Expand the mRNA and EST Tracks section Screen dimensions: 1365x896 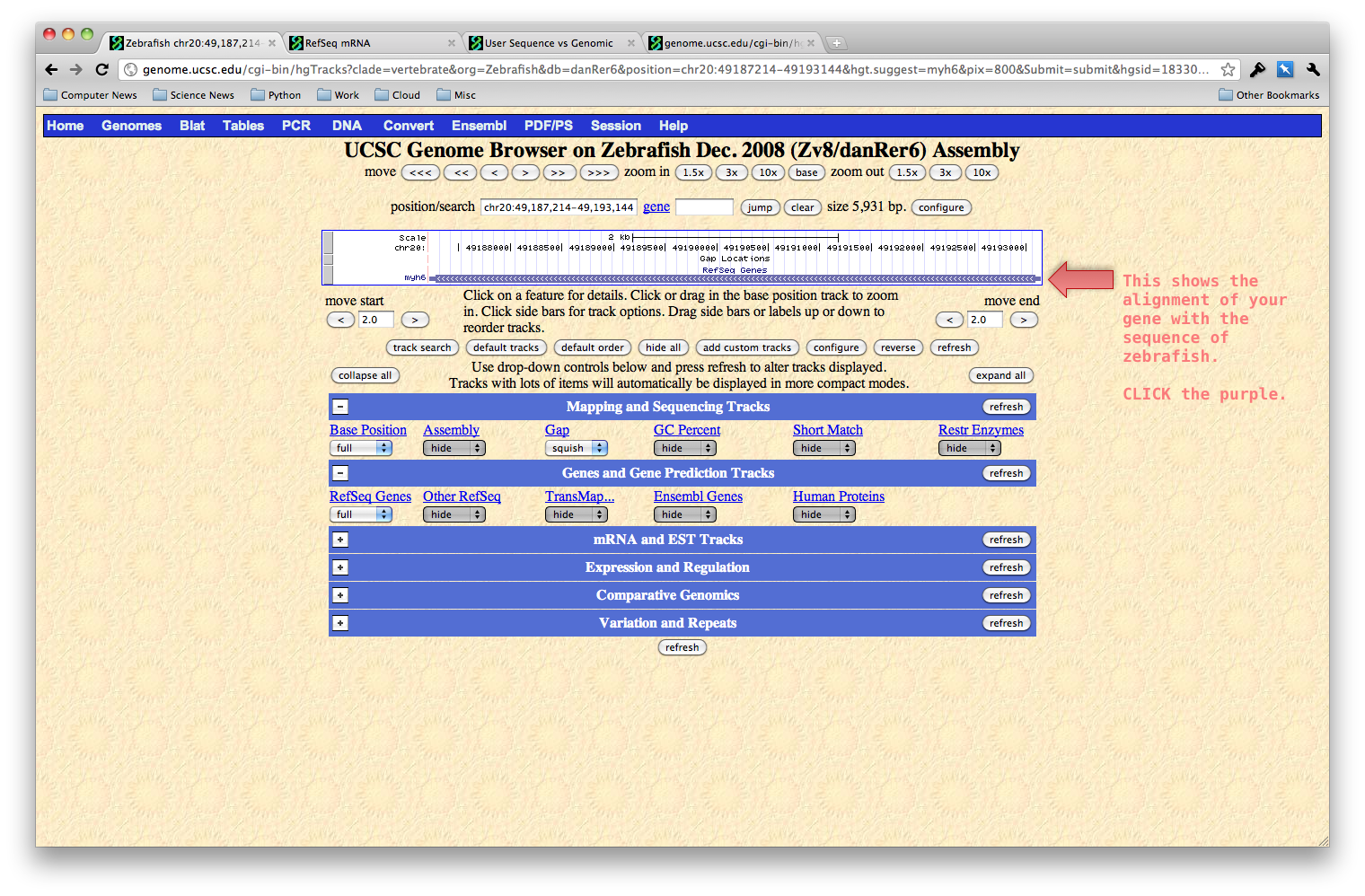coord(340,540)
